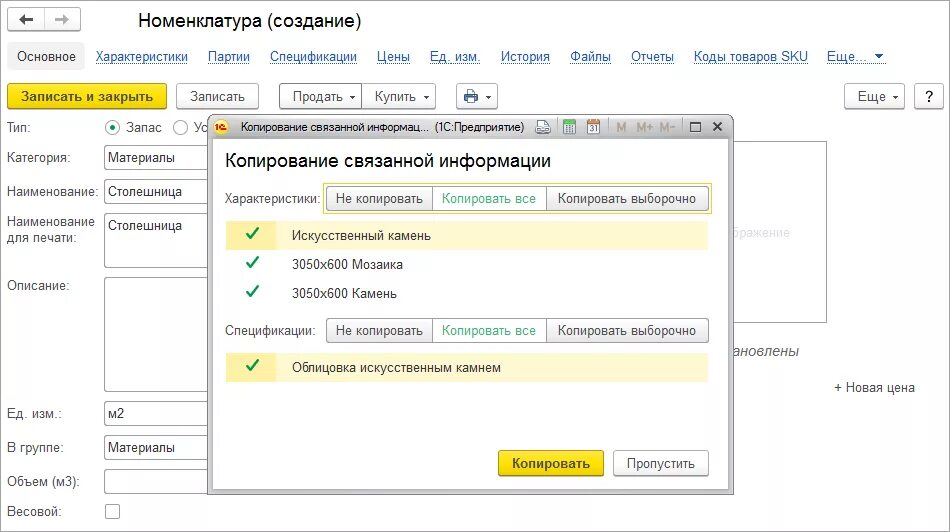Click into the Ед. изм. field with м2
This screenshot has height=532, width=950.
[x=156, y=414]
